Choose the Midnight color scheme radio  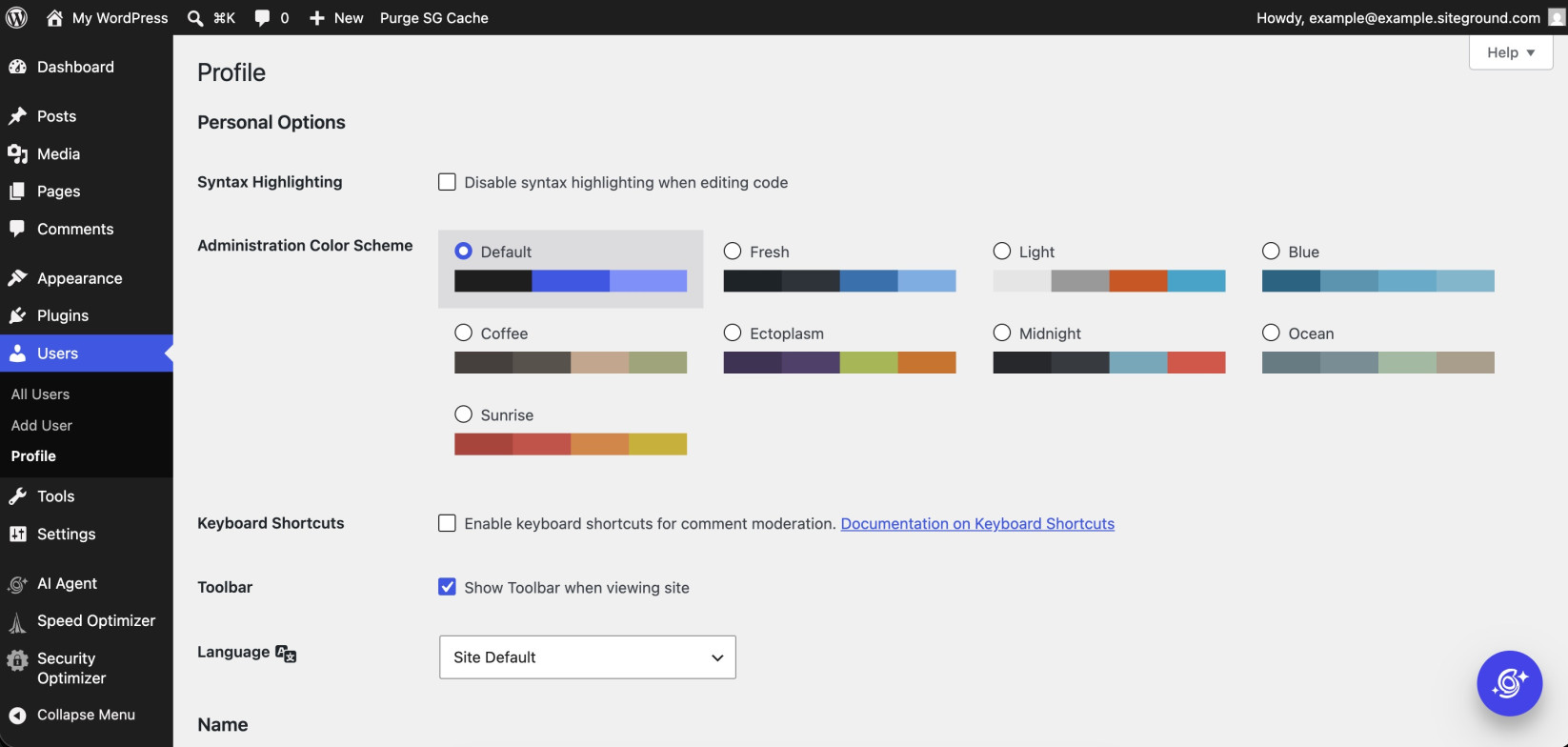click(1002, 333)
